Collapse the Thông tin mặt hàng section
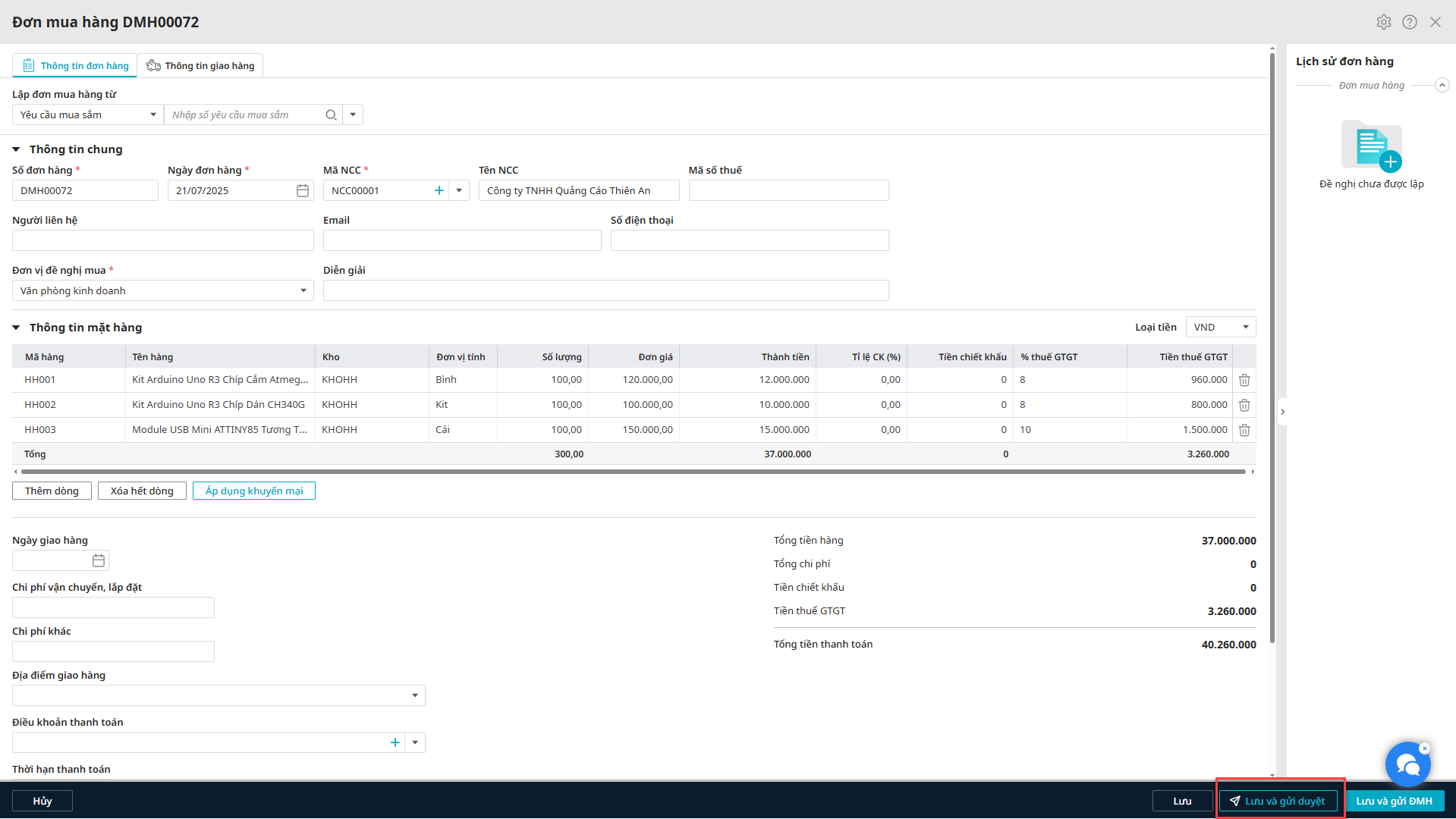Viewport: 1456px width, 819px height. point(16,328)
